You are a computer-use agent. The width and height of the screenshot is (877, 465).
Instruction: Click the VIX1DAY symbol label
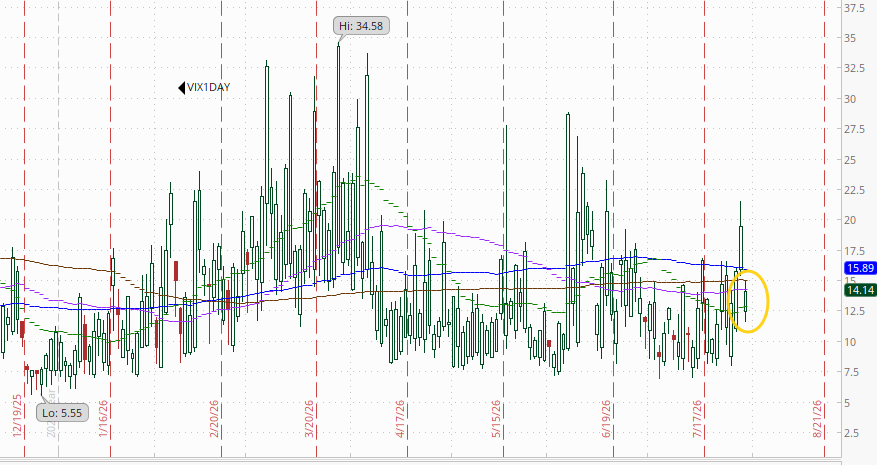(209, 87)
